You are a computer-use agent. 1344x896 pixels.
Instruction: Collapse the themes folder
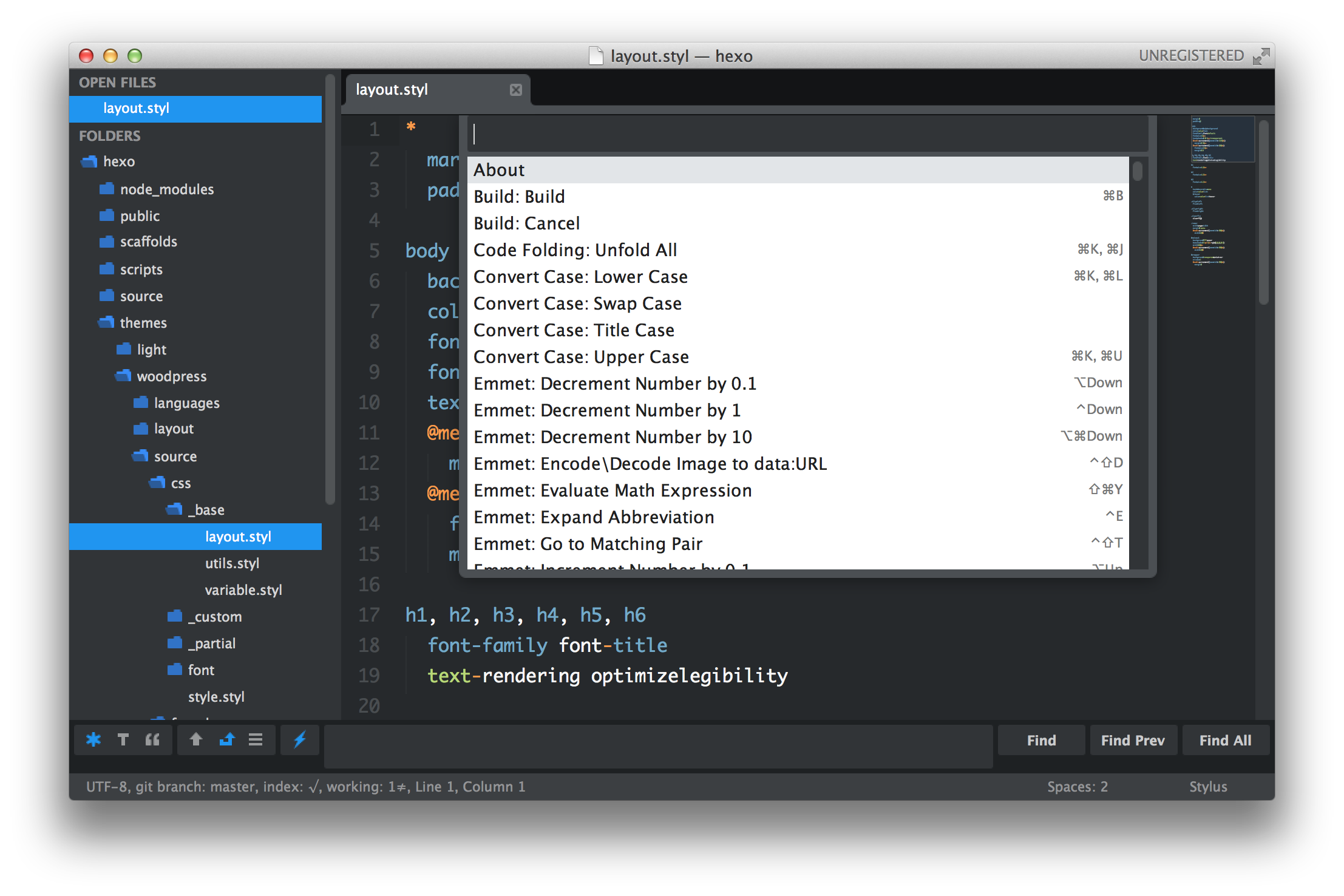click(106, 322)
